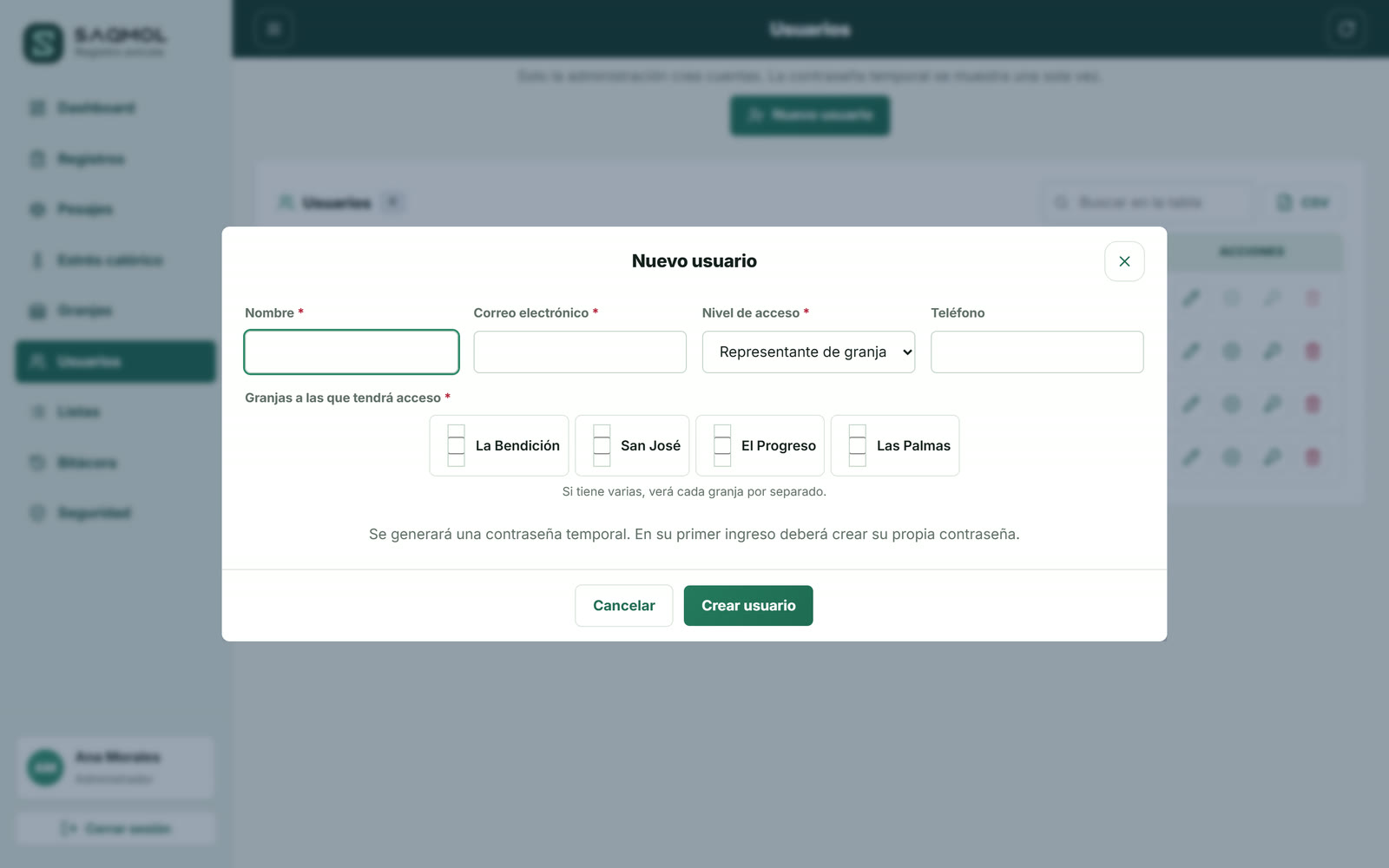This screenshot has height=868, width=1389.
Task: Navigate to Granjas in the sidebar
Action: (x=115, y=311)
